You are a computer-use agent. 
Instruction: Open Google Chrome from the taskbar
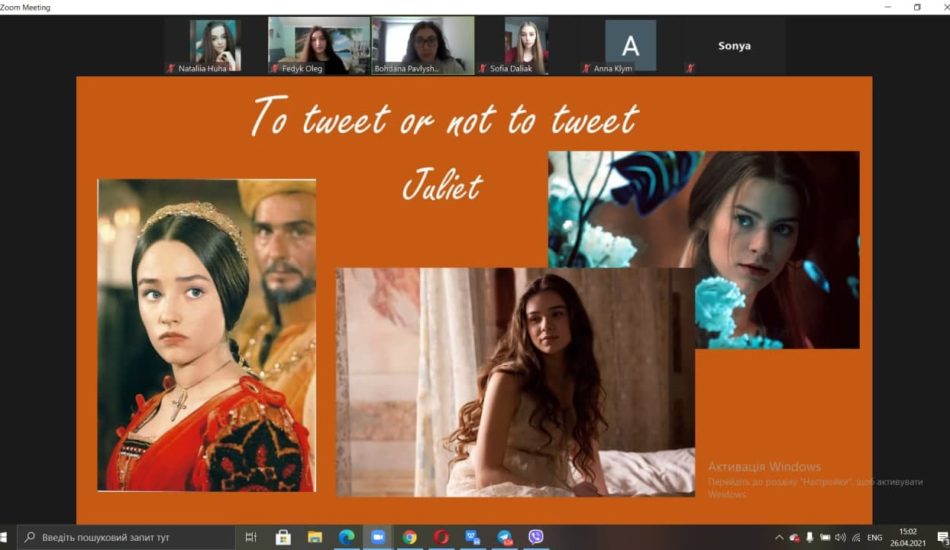(410, 537)
